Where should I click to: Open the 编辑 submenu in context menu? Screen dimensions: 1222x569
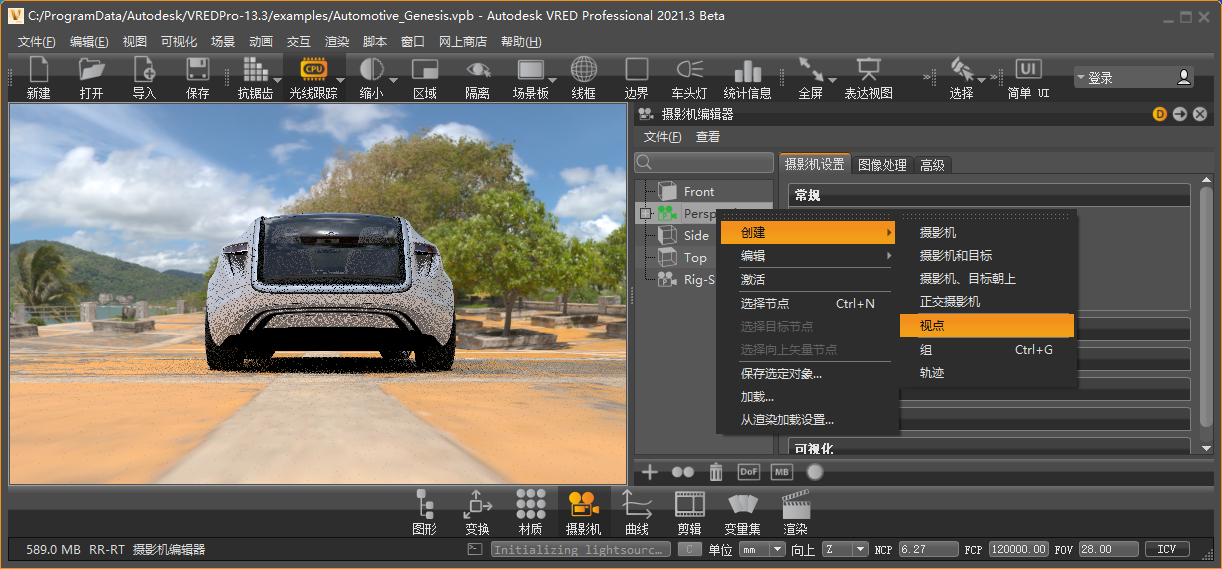(x=808, y=256)
